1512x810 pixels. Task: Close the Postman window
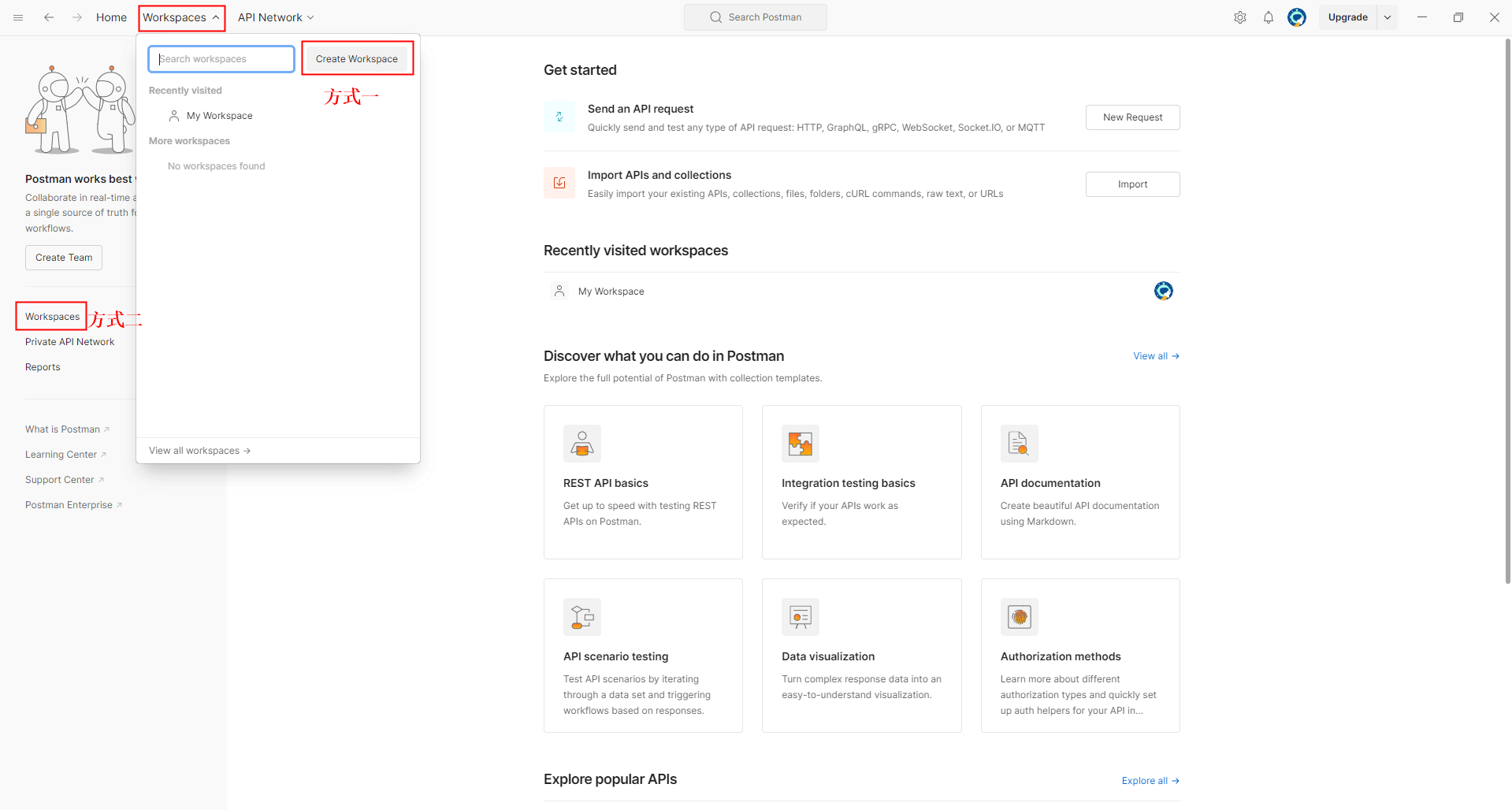click(x=1495, y=17)
